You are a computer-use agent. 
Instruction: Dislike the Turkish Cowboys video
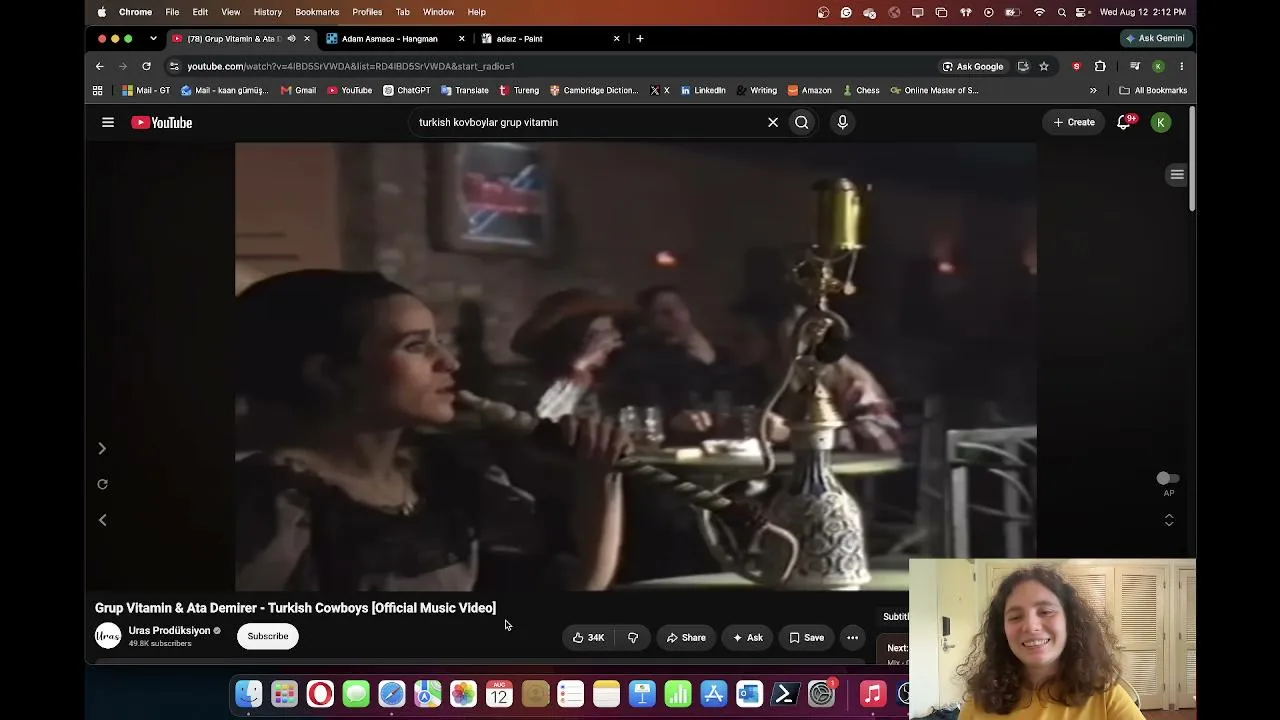[x=633, y=637]
